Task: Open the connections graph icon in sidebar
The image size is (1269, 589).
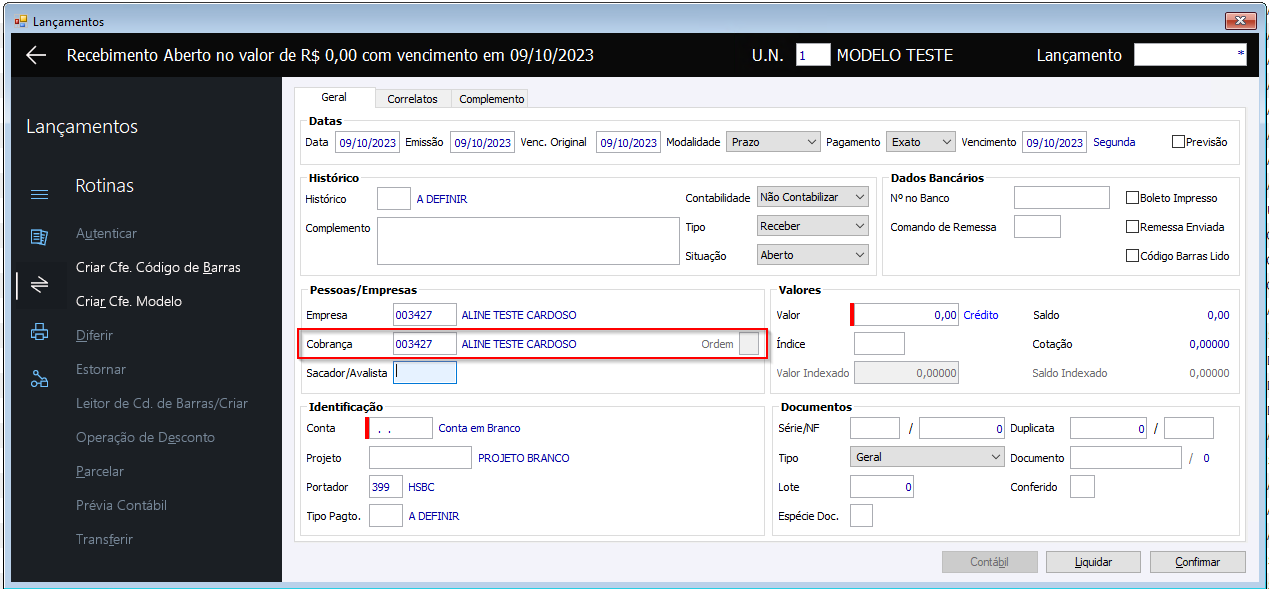Action: coord(39,379)
